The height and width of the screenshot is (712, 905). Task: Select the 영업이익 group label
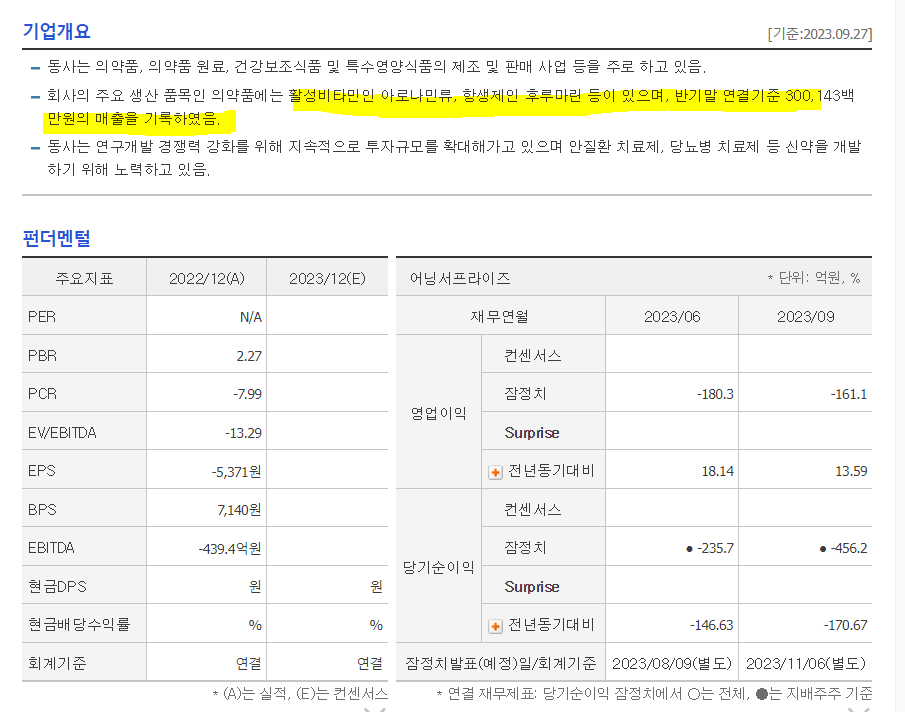[438, 413]
